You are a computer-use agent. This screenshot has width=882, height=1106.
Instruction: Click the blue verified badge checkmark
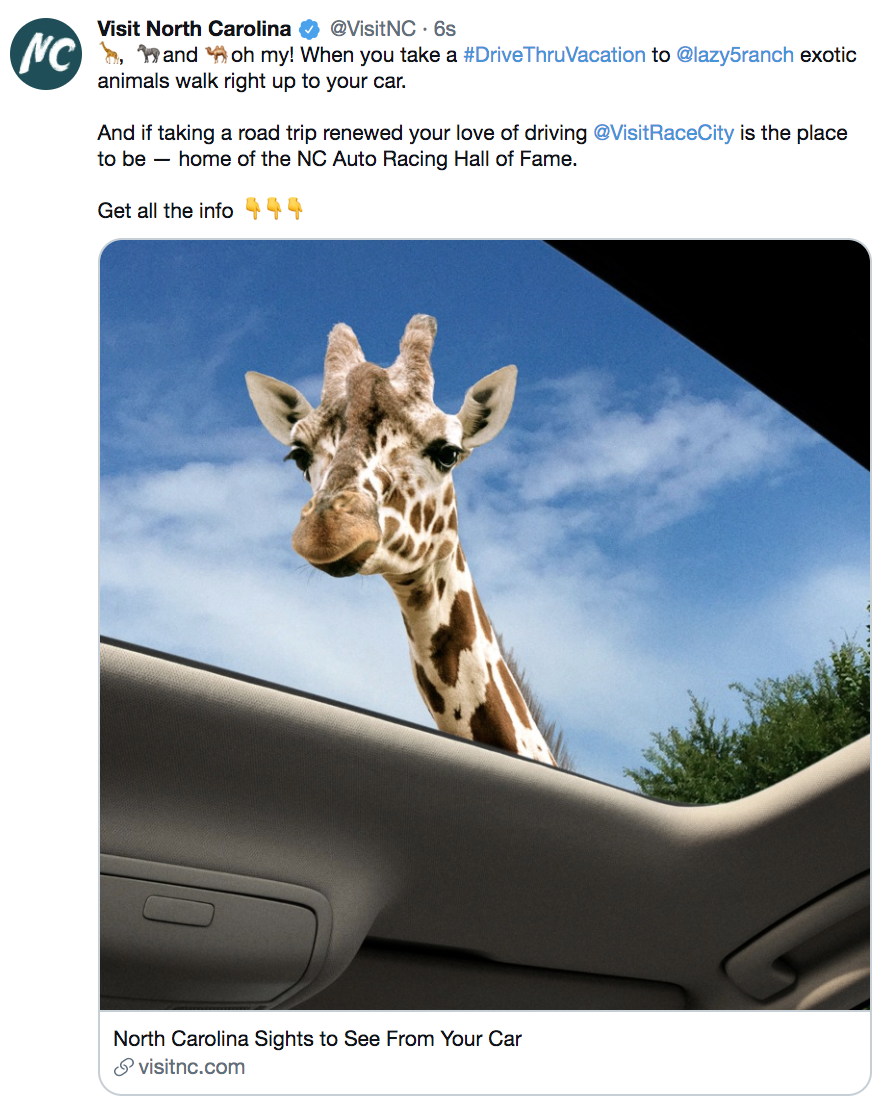coord(311,29)
